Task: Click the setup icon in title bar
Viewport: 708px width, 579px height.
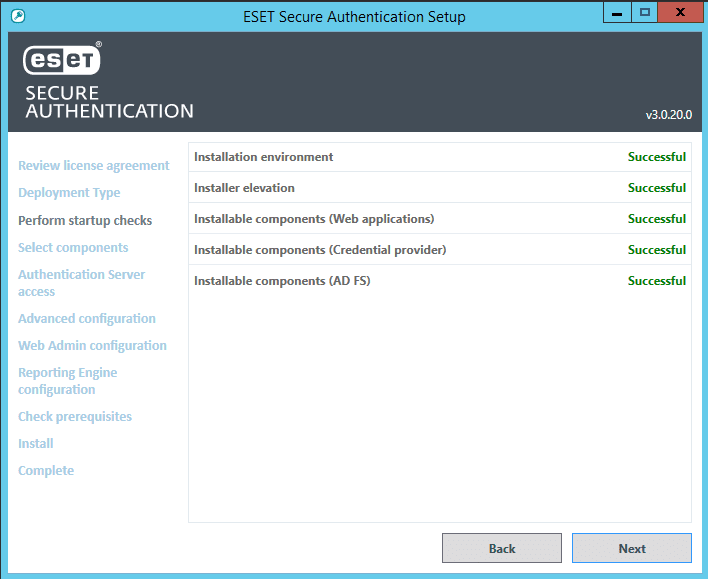Action: pyautogui.click(x=16, y=16)
